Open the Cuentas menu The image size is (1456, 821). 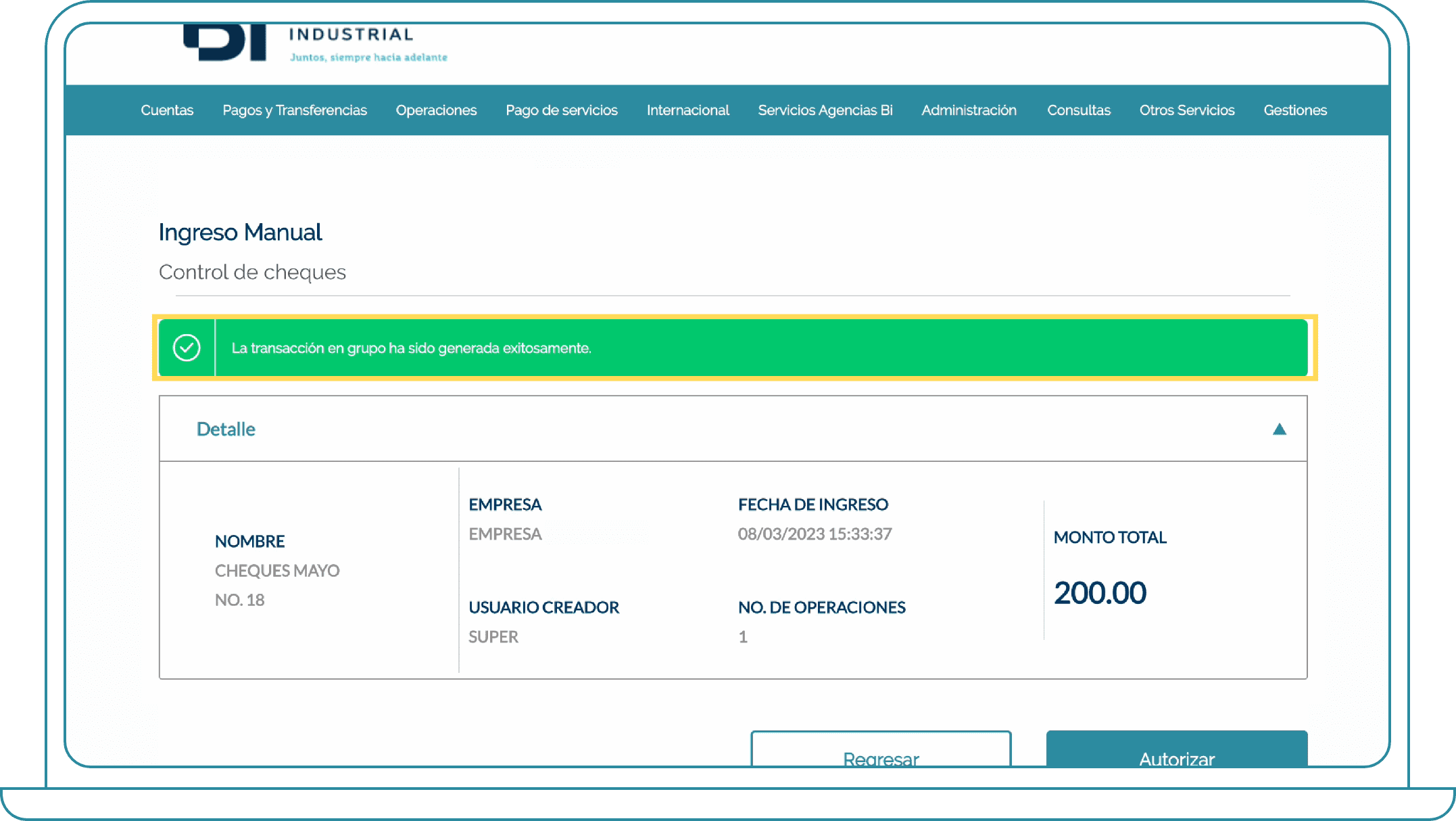click(x=167, y=110)
